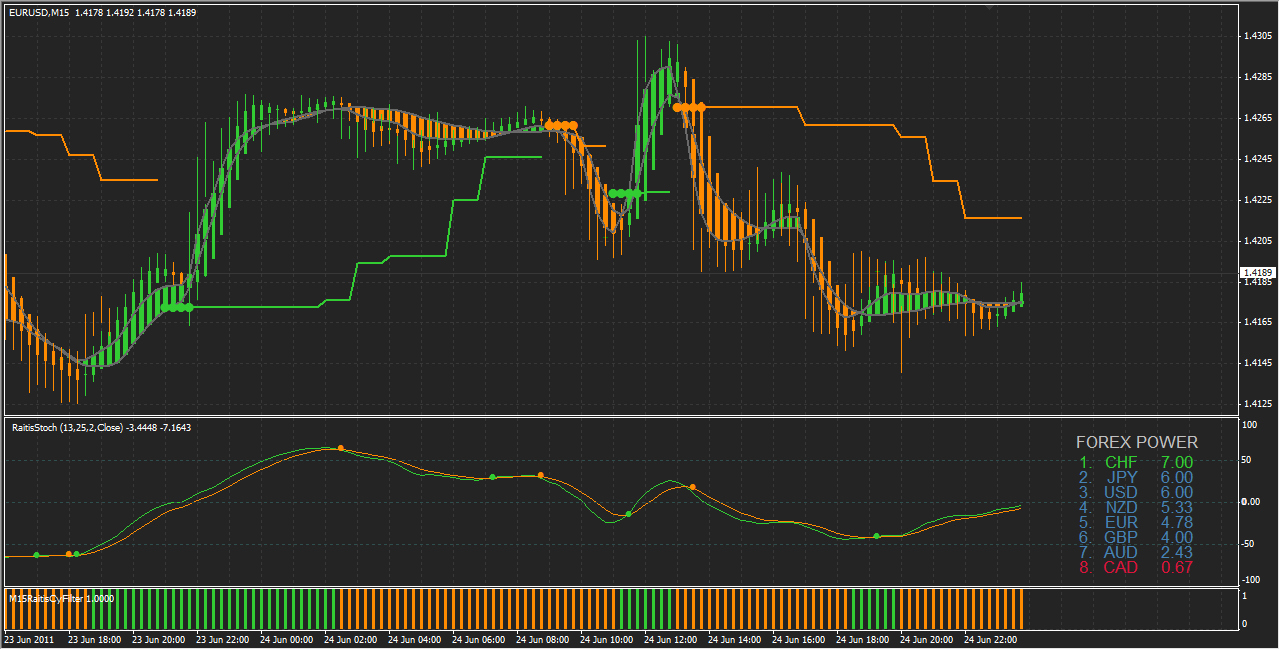Click the orange dot at the stochastic peak

(x=341, y=448)
